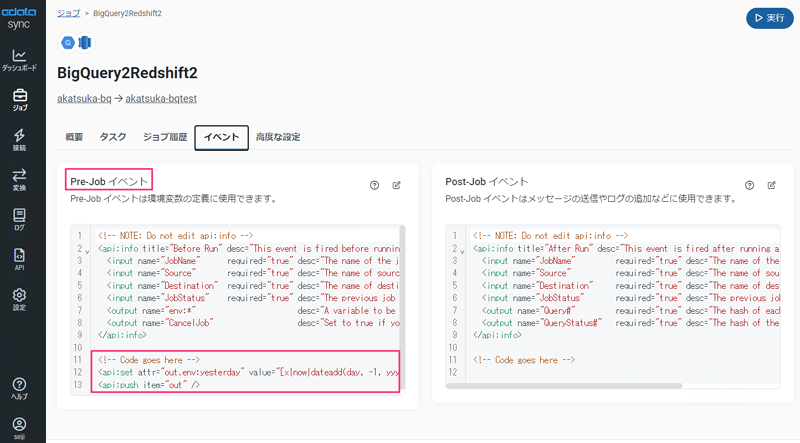Click the Pre-Job event help icon
The height and width of the screenshot is (443, 800).
pos(374,185)
